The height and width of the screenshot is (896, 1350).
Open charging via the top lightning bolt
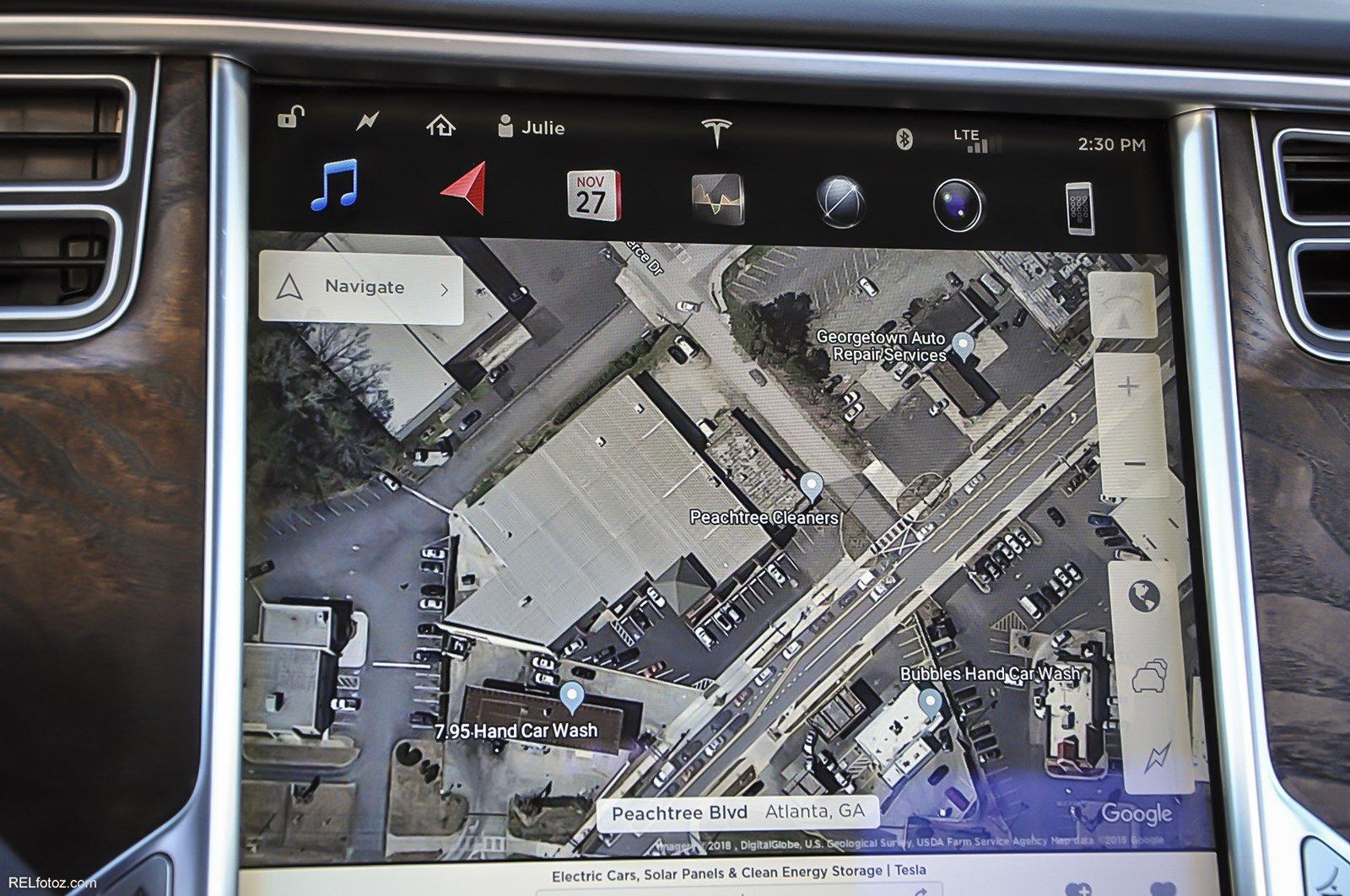click(x=367, y=121)
